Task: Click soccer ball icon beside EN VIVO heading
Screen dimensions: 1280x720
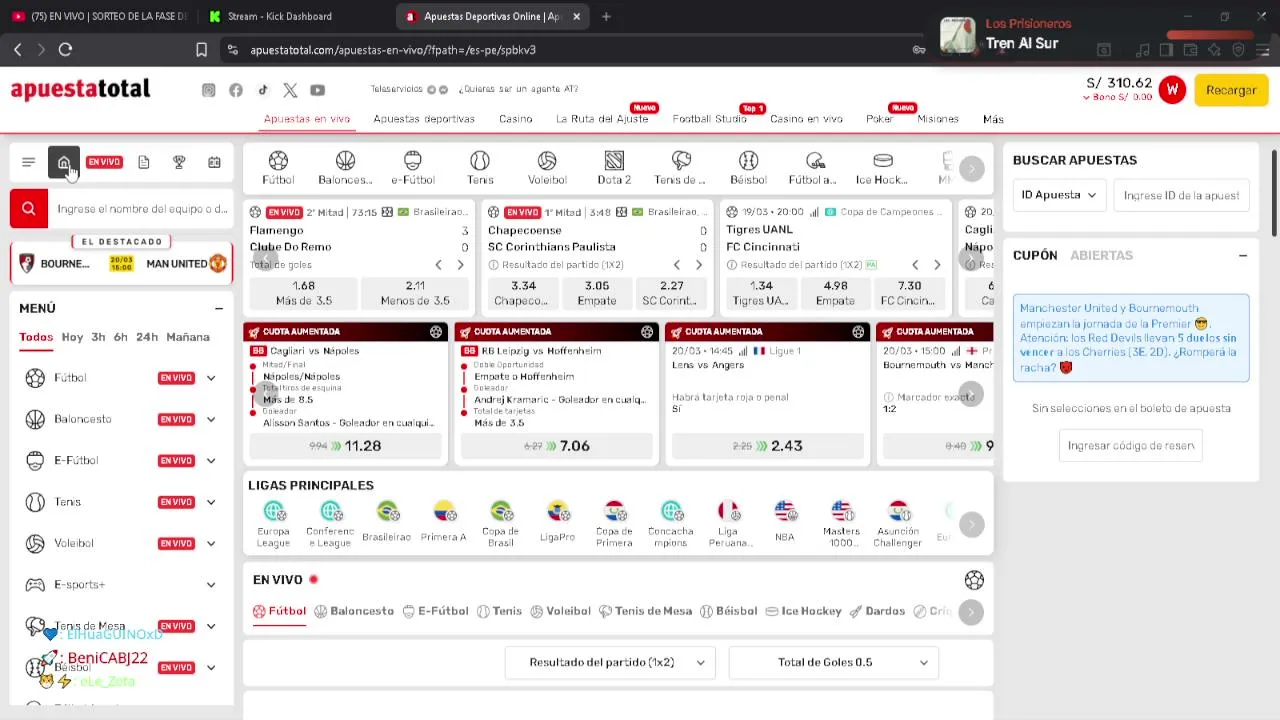Action: (x=974, y=580)
